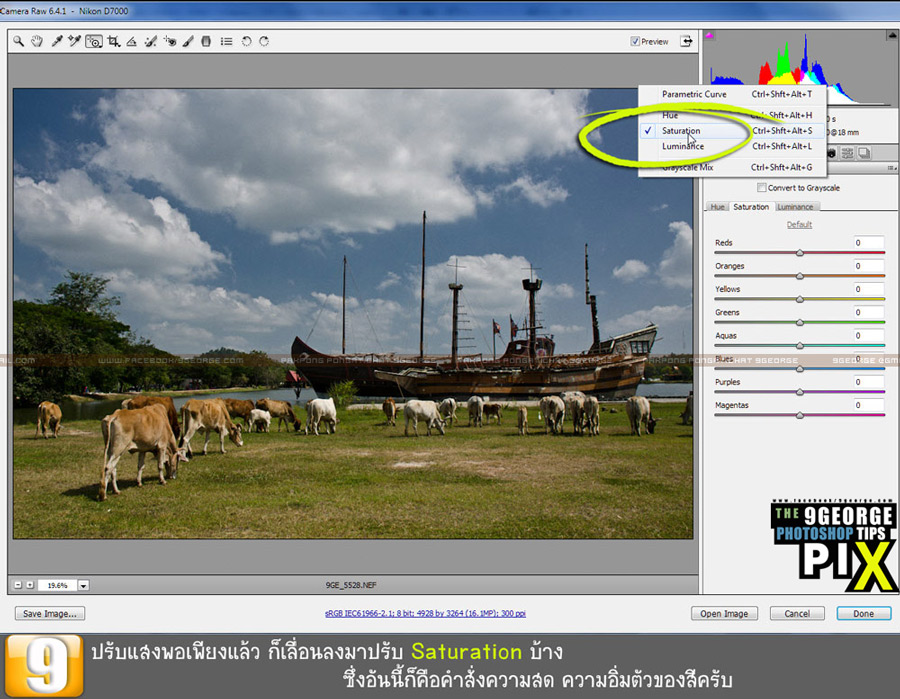Screen dimensions: 900x699
Task: Open the Preferences dialog list icon
Action: point(227,41)
